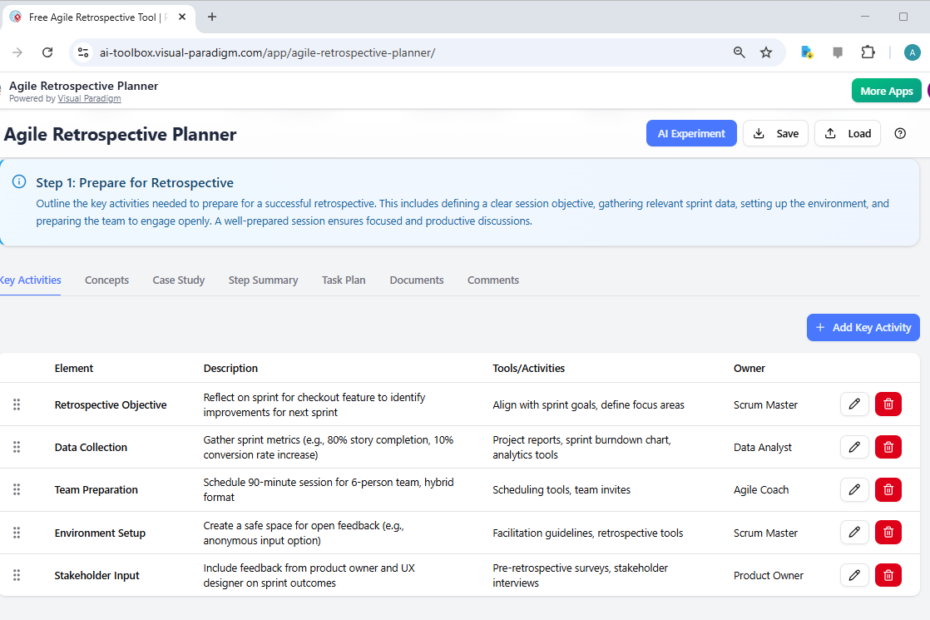Edit the Retrospective Objective row
The width and height of the screenshot is (930, 620).
click(x=854, y=404)
